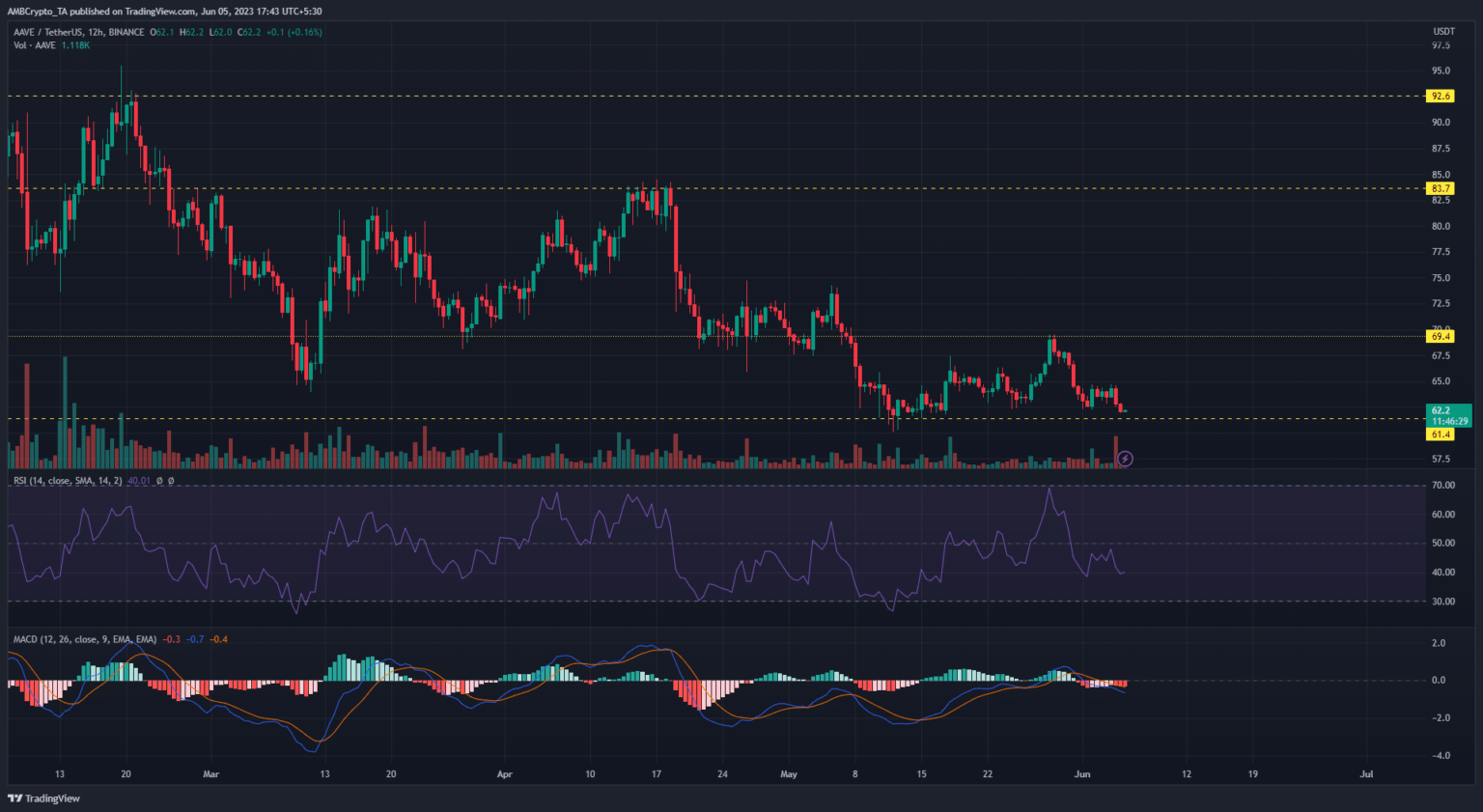Screen dimensions: 1483x812
Task: Click the AMBCrypto_TA published header text
Action: point(164,12)
